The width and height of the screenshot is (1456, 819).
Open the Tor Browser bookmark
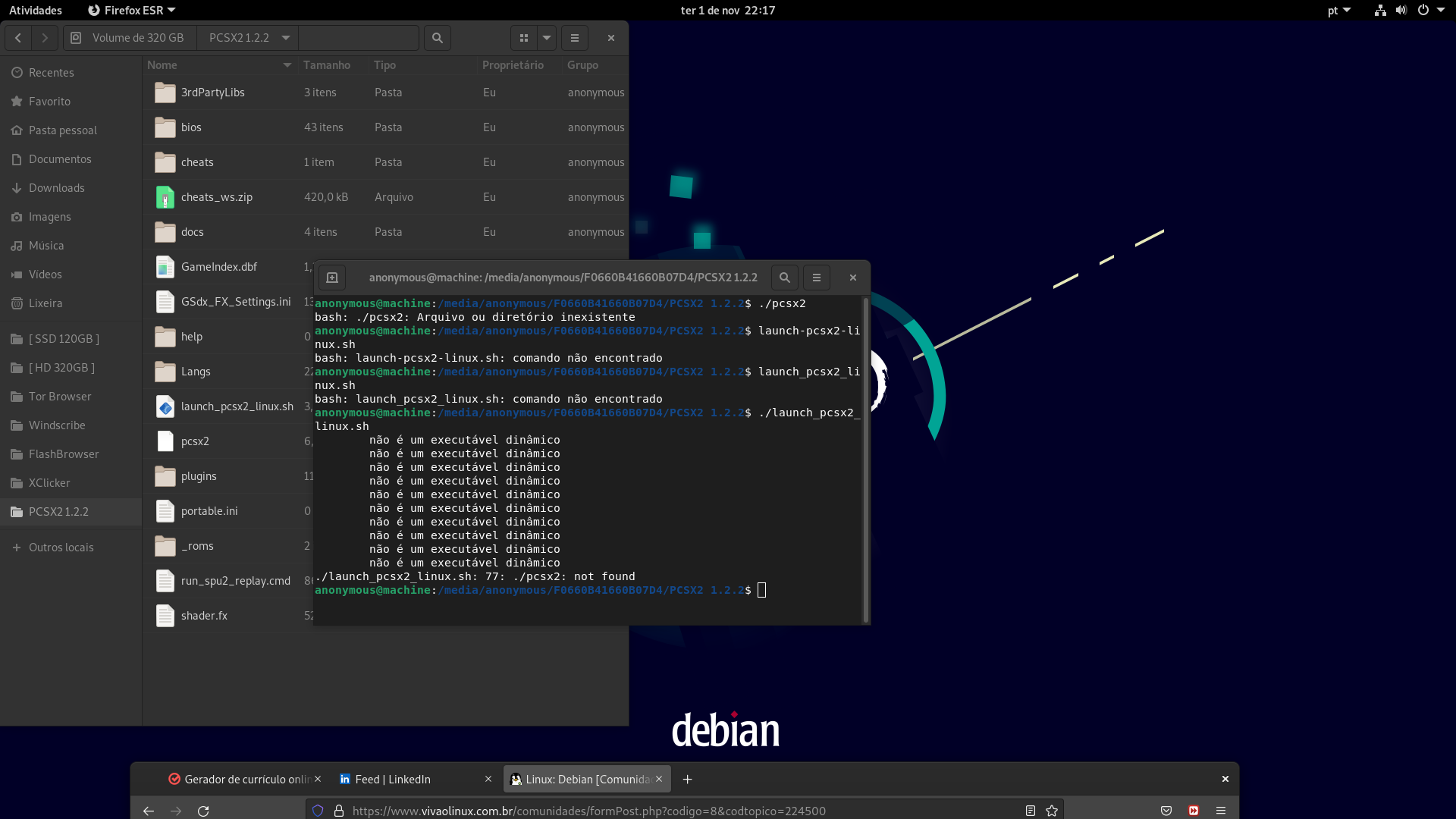(x=71, y=397)
